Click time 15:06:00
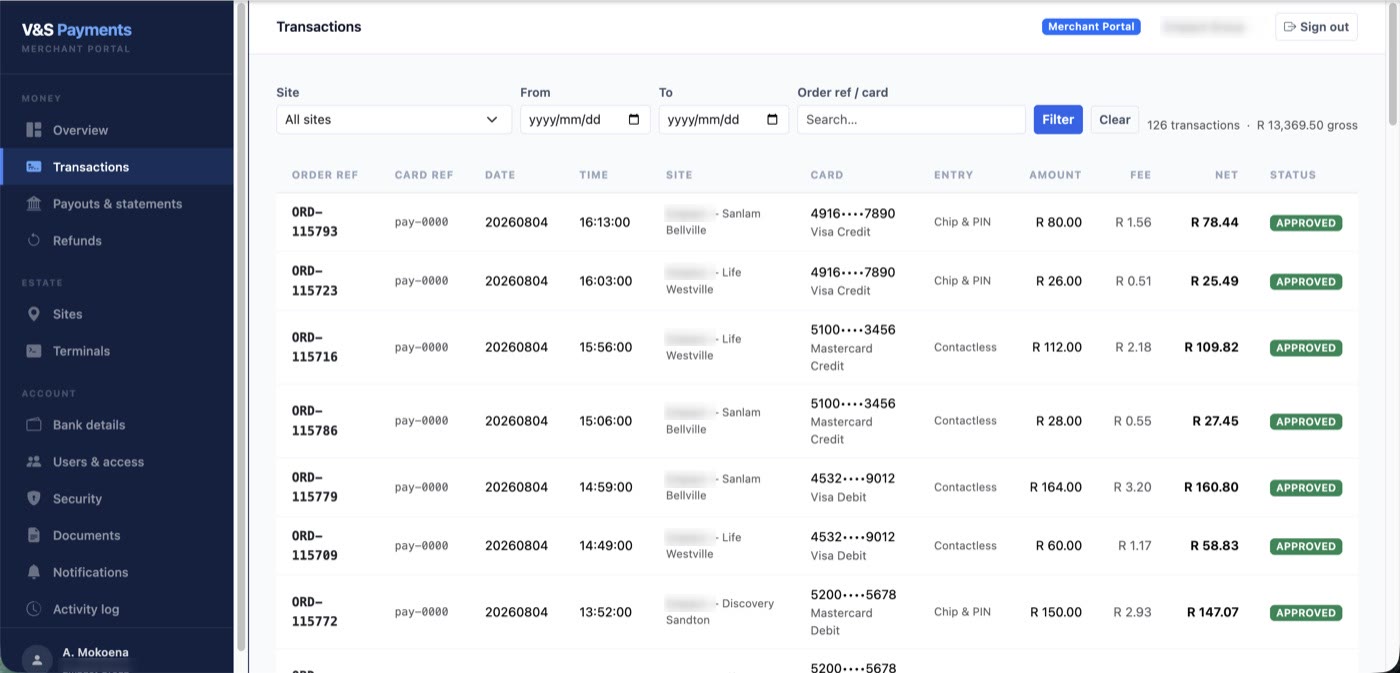The width and height of the screenshot is (1400, 673). click(605, 421)
